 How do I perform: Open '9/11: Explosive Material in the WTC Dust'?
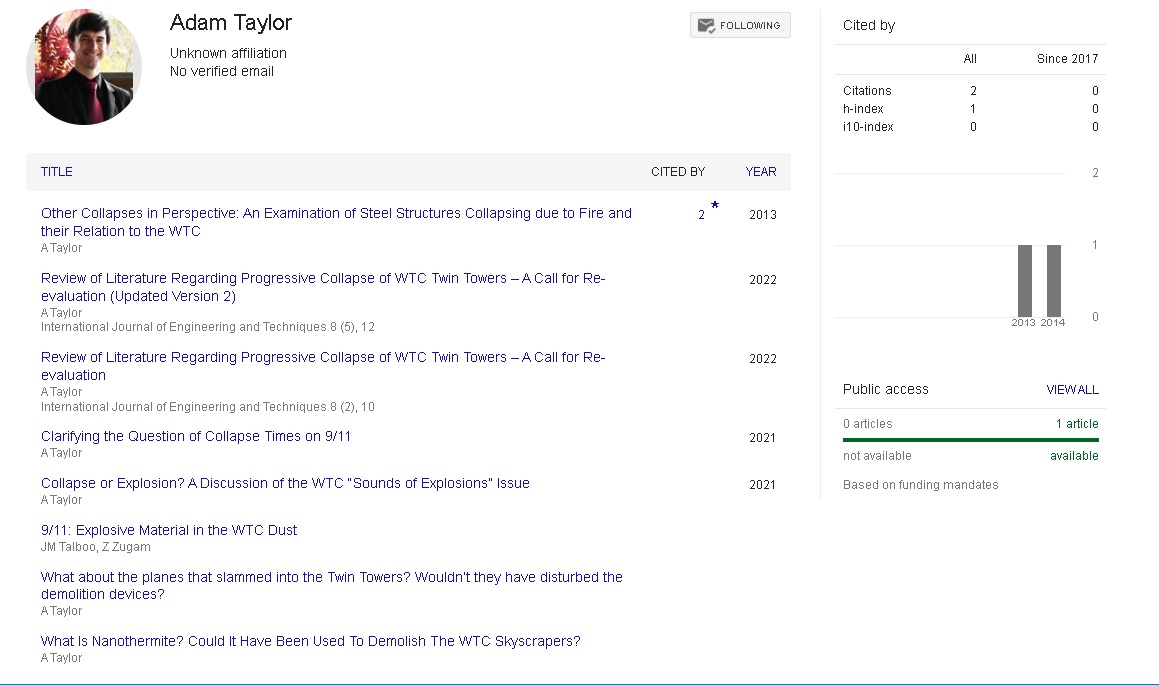coord(169,530)
